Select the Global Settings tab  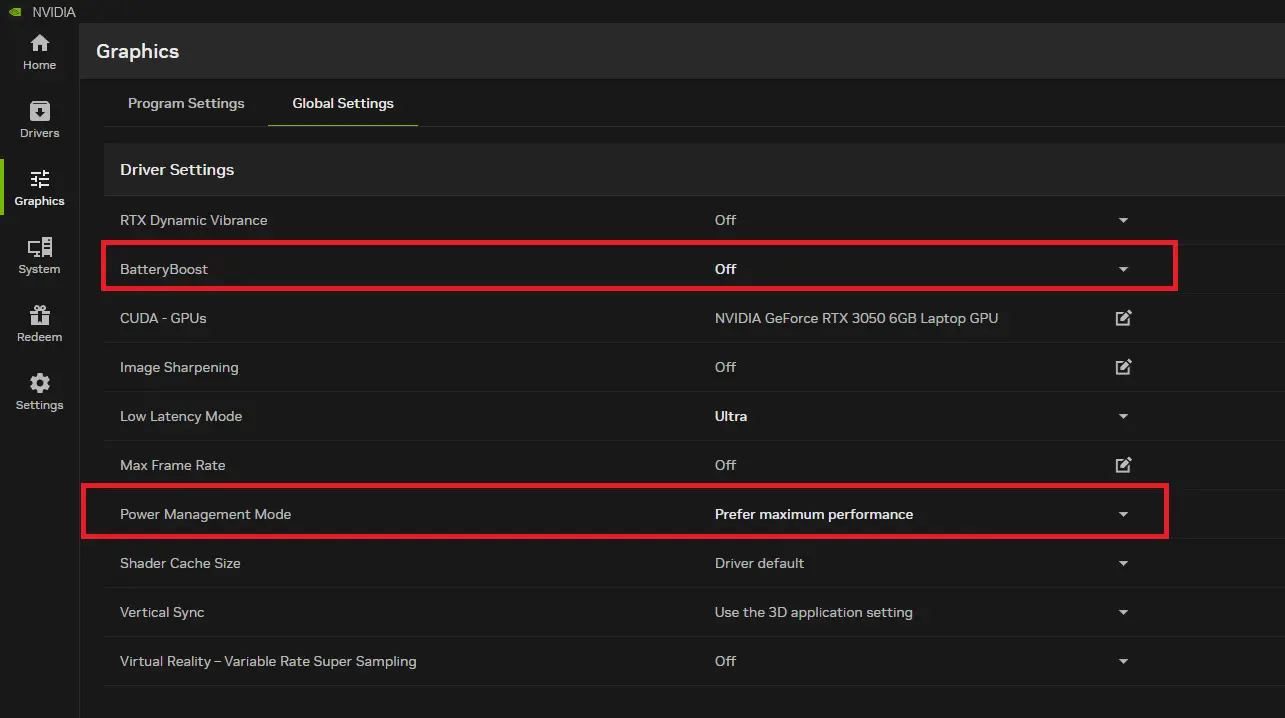[x=343, y=103]
